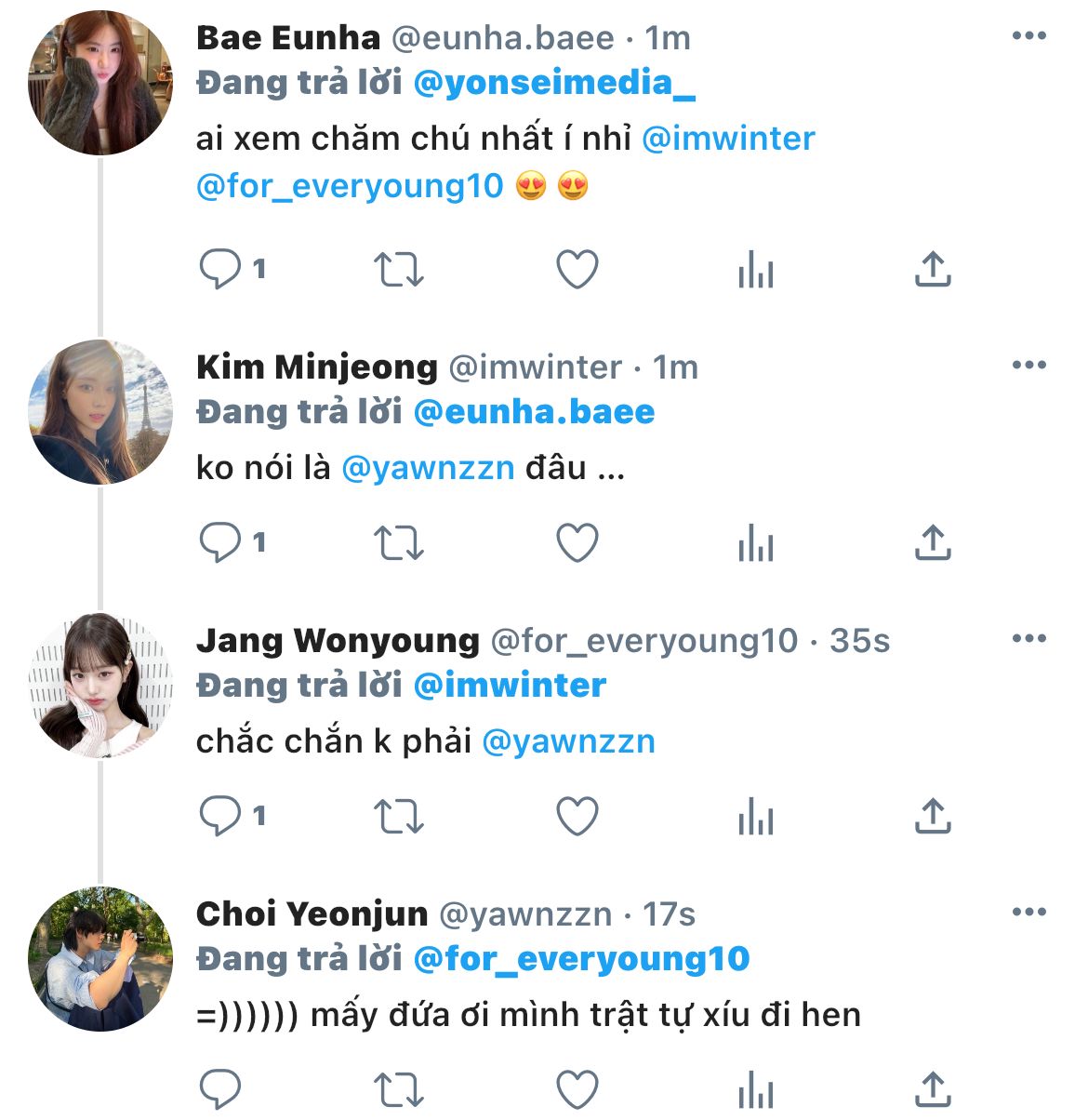Reply to Bae Eunha's tweet

click(x=220, y=270)
